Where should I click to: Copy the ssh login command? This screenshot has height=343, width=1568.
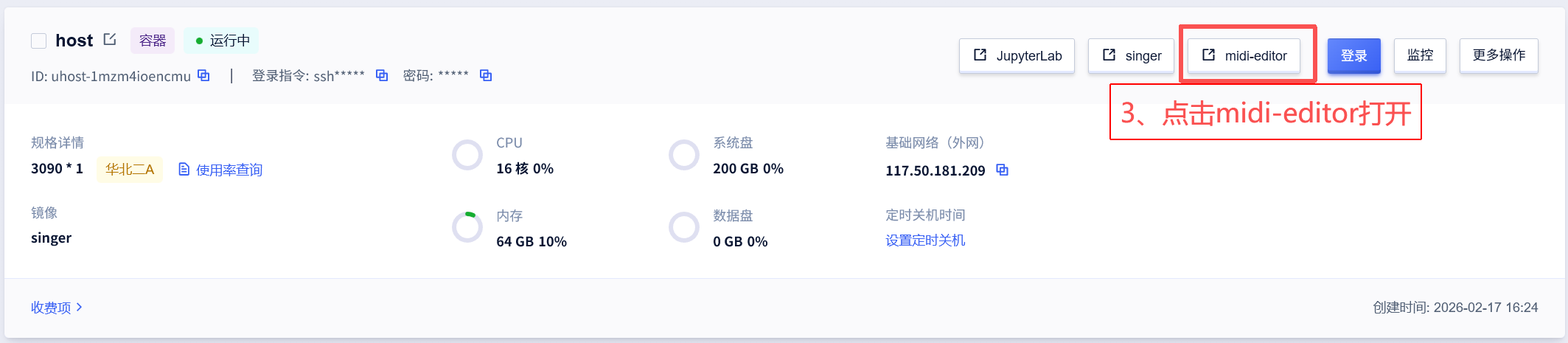coord(382,75)
